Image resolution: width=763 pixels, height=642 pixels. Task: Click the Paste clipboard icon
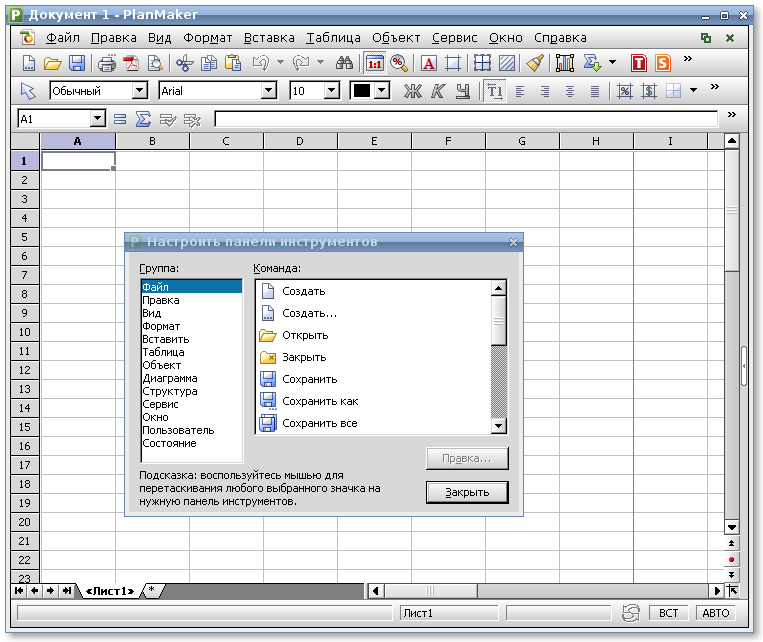coord(233,63)
